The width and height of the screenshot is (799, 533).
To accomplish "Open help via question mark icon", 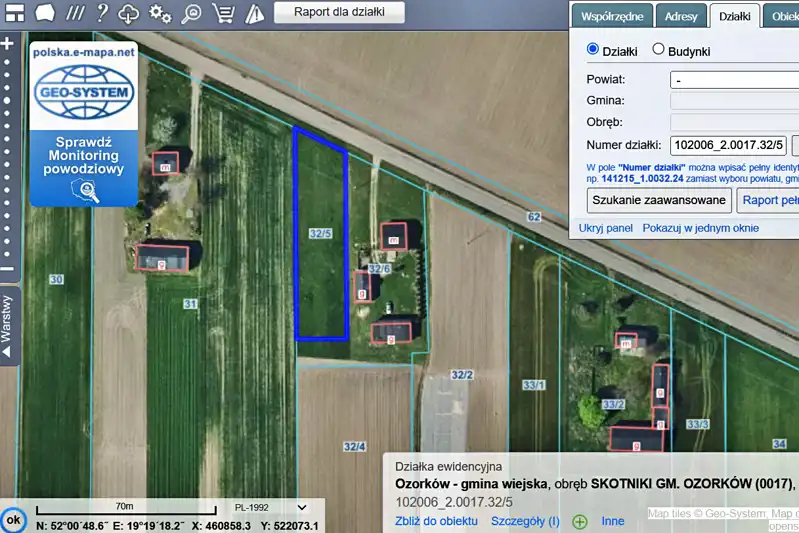I will (x=102, y=13).
